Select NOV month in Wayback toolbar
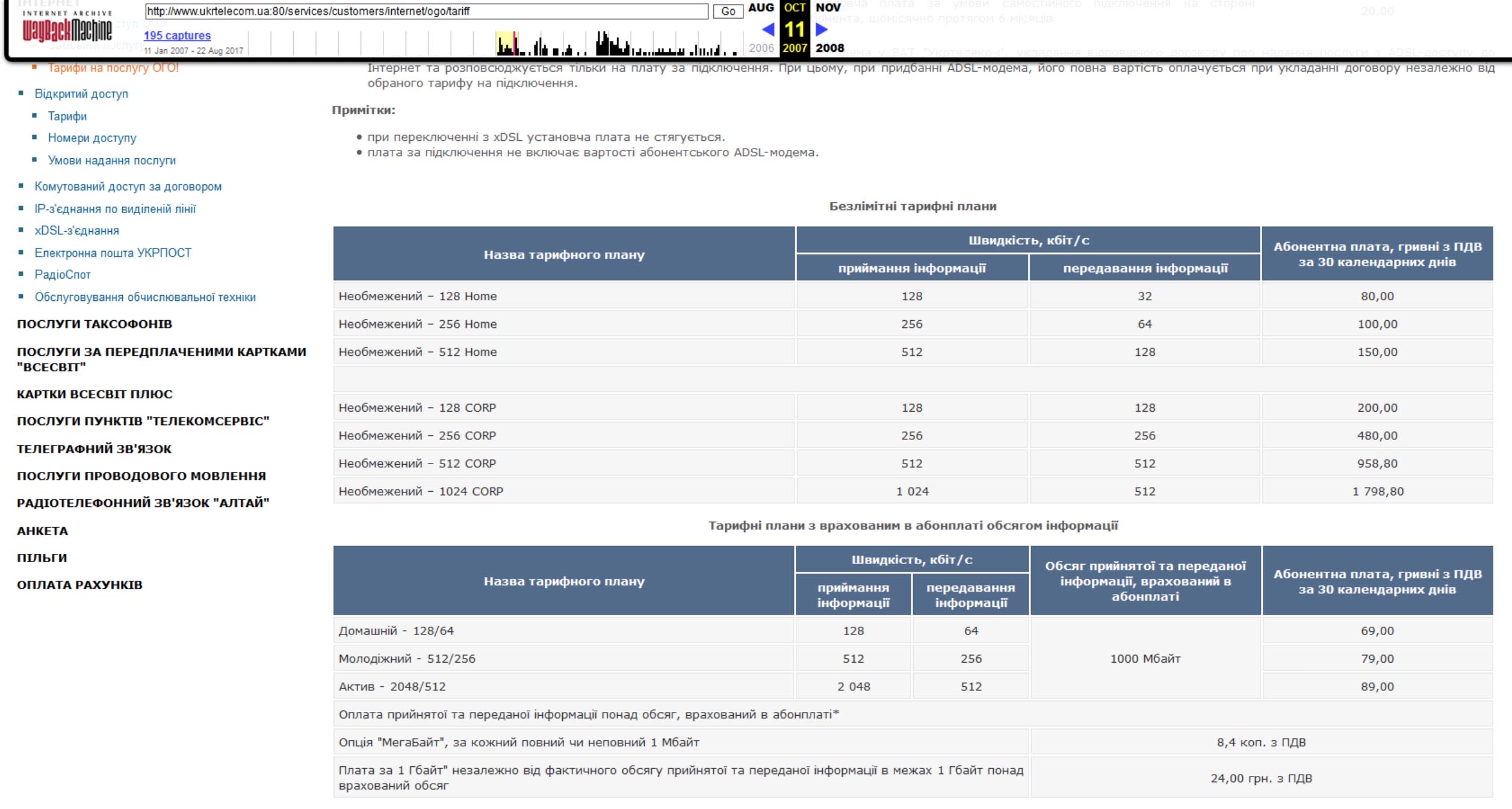The image size is (1512, 809). pos(828,8)
